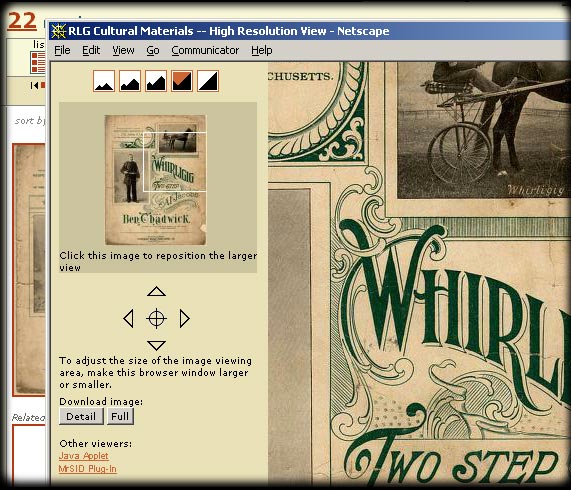Open the View menu
571x490 pixels.
(123, 50)
